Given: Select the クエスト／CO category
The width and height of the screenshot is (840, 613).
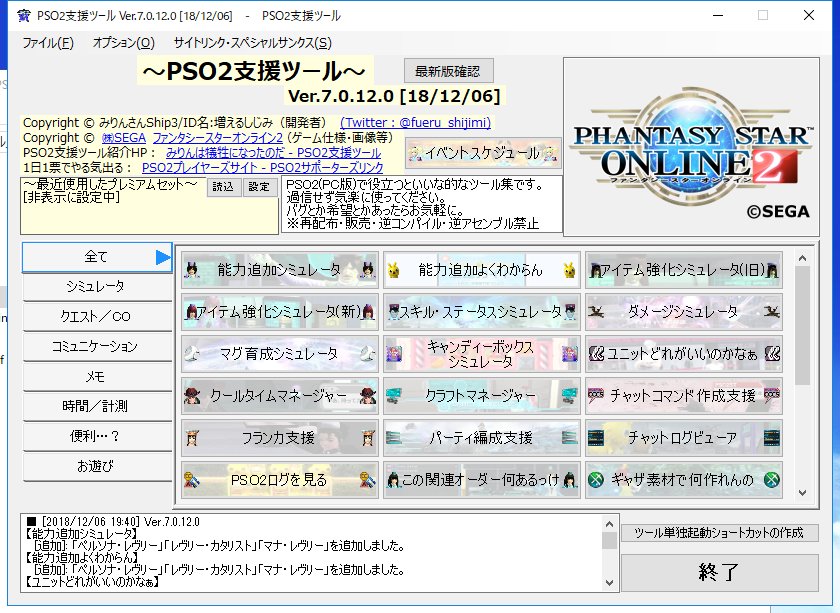Looking at the screenshot, I should pos(97,317).
